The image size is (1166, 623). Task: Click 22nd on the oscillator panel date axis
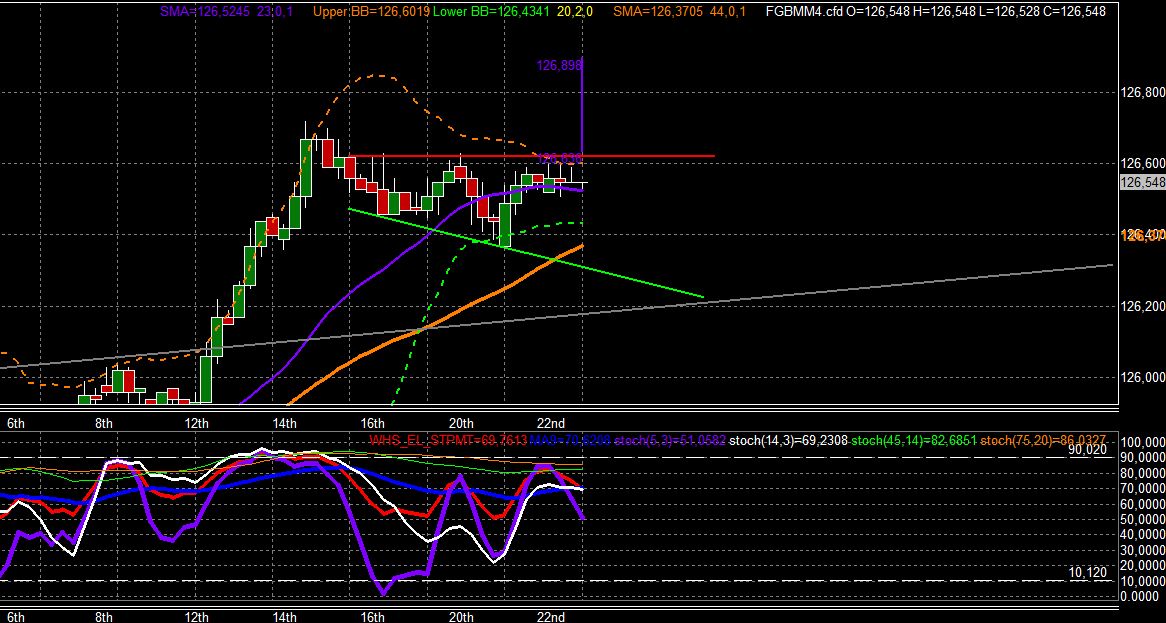pos(551,616)
